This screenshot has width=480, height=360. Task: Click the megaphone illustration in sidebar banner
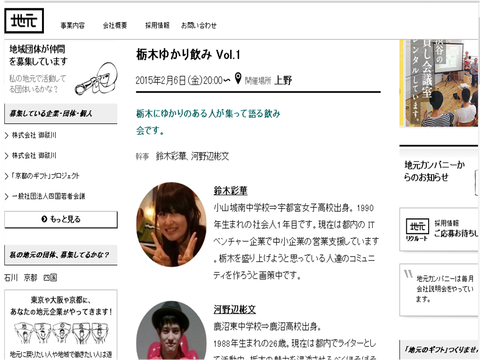pos(96,79)
